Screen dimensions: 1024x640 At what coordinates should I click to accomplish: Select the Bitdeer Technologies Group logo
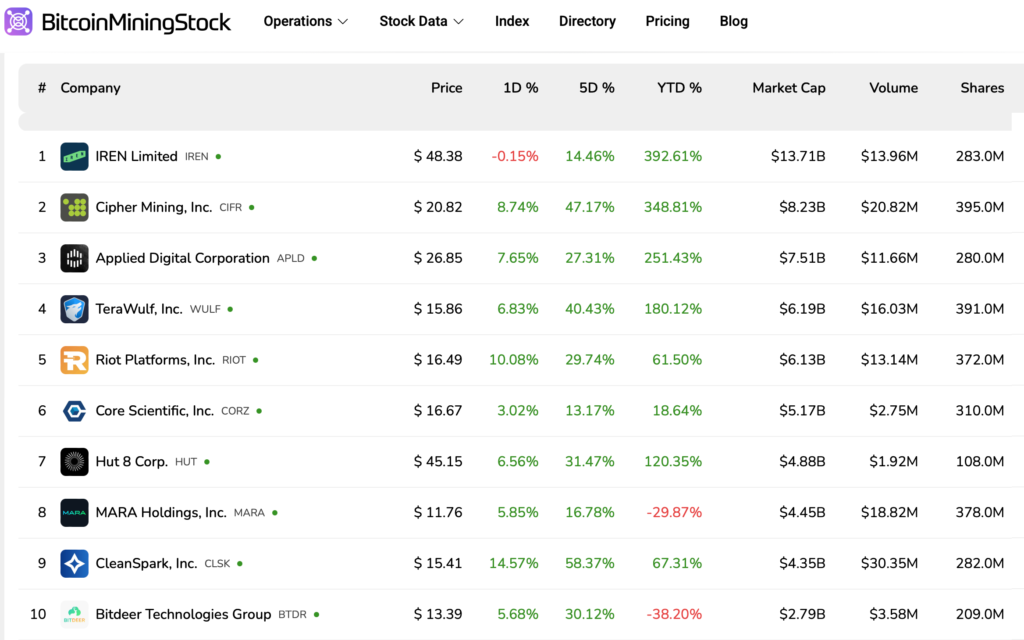click(x=74, y=614)
